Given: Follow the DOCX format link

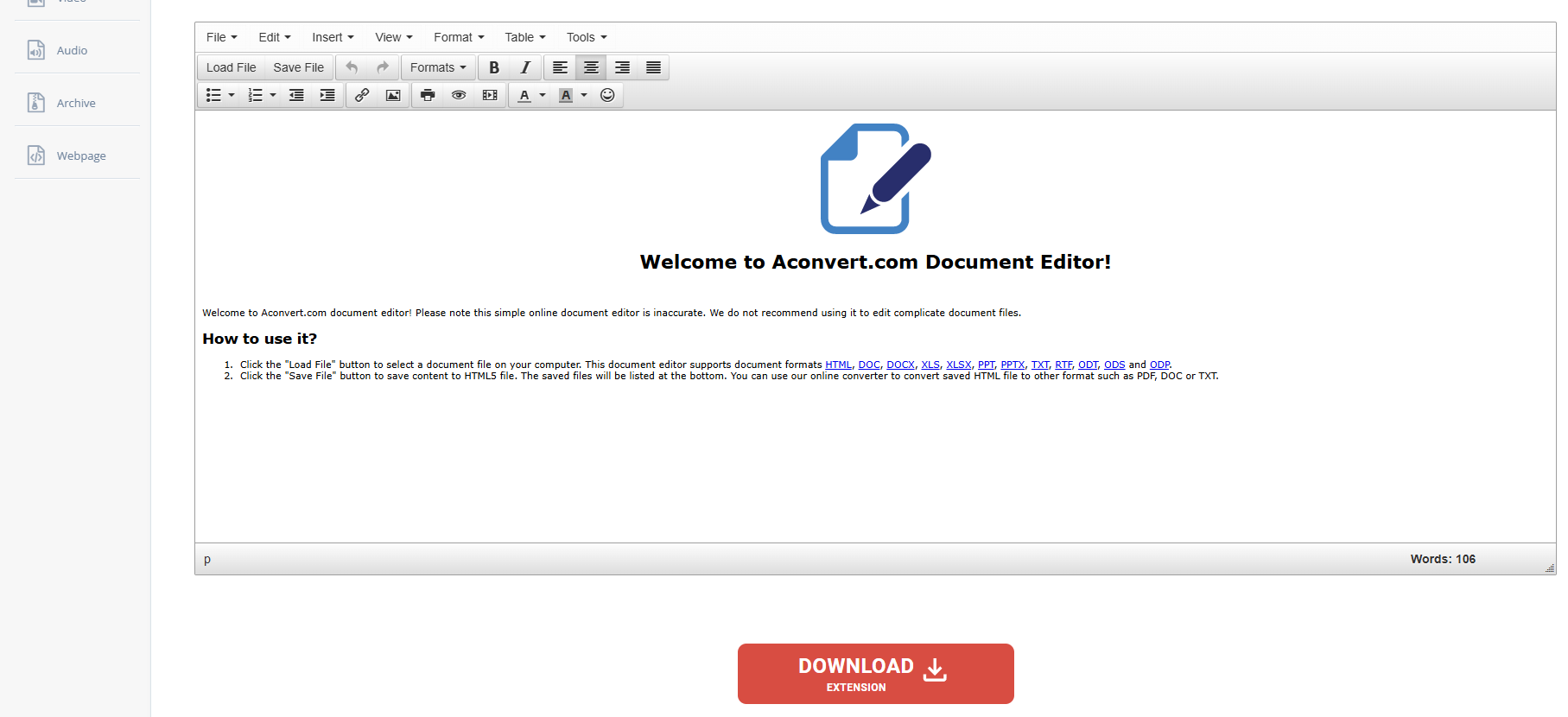Looking at the screenshot, I should (x=900, y=365).
